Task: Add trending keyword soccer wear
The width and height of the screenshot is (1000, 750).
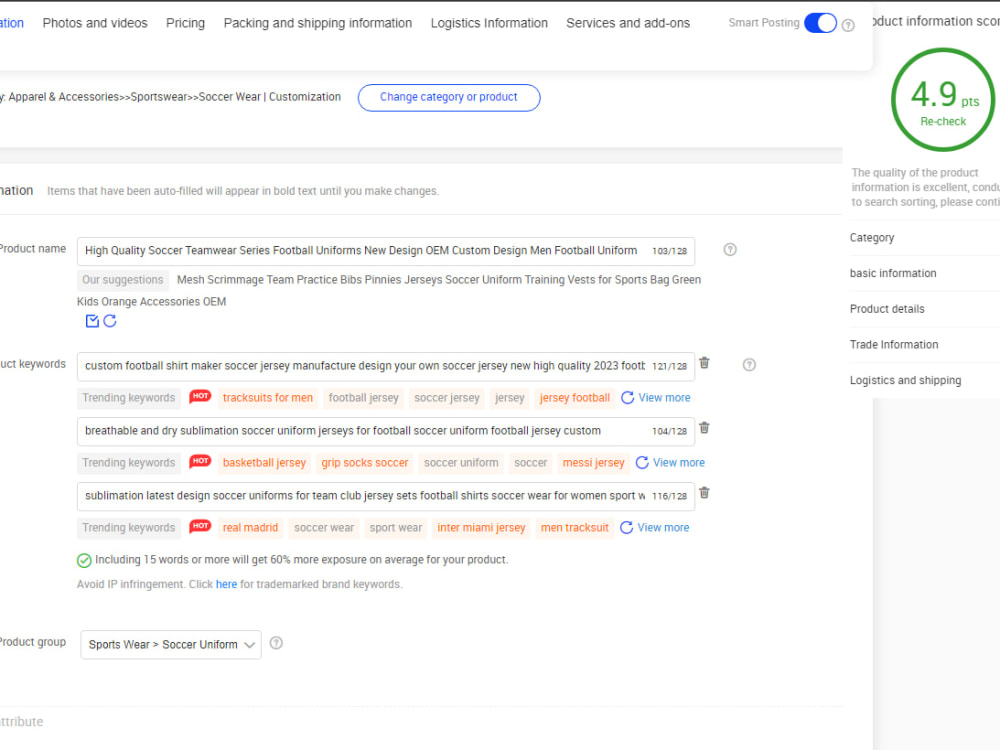Action: (324, 528)
